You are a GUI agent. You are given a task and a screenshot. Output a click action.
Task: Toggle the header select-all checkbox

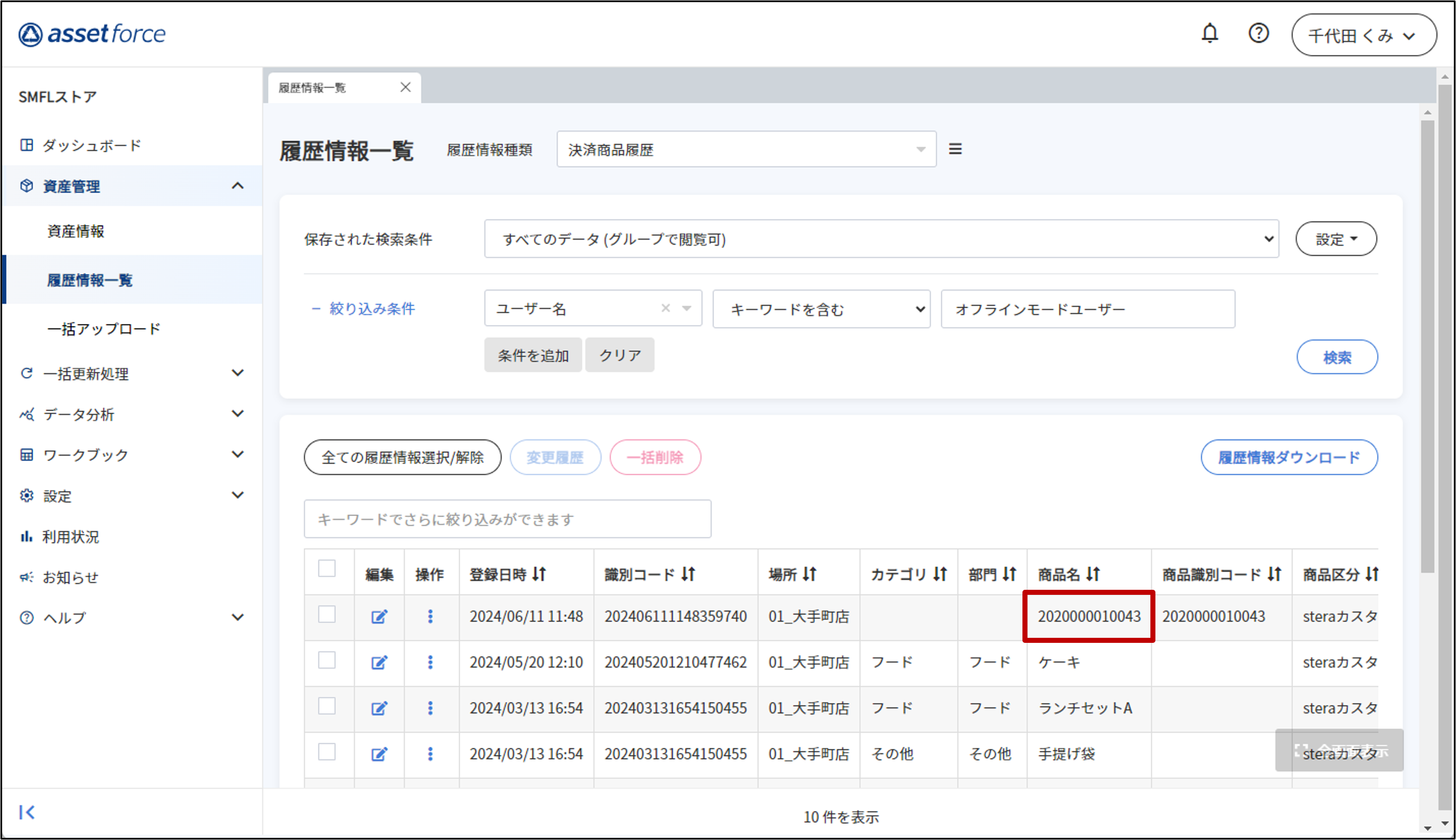pos(327,568)
